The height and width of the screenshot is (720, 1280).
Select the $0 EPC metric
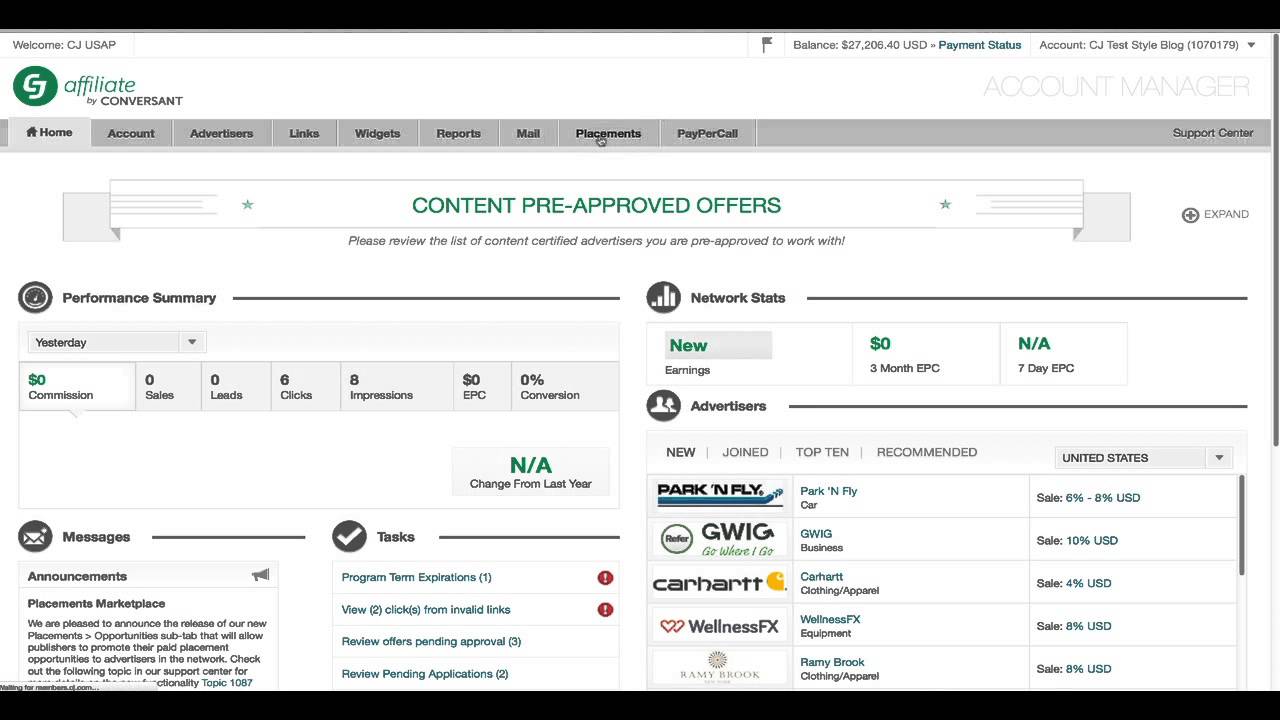point(482,387)
